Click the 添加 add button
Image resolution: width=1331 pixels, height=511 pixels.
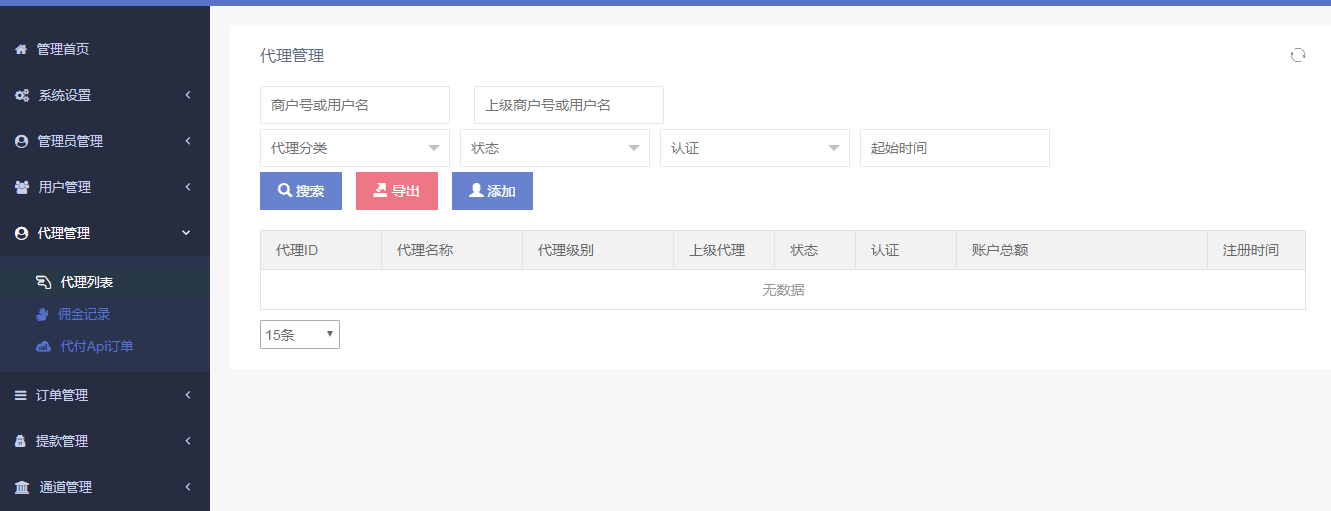(x=492, y=191)
